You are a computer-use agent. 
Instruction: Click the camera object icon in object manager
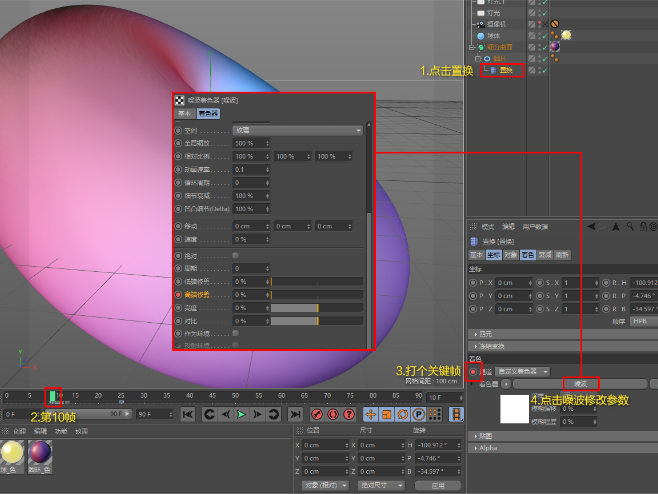[x=480, y=24]
